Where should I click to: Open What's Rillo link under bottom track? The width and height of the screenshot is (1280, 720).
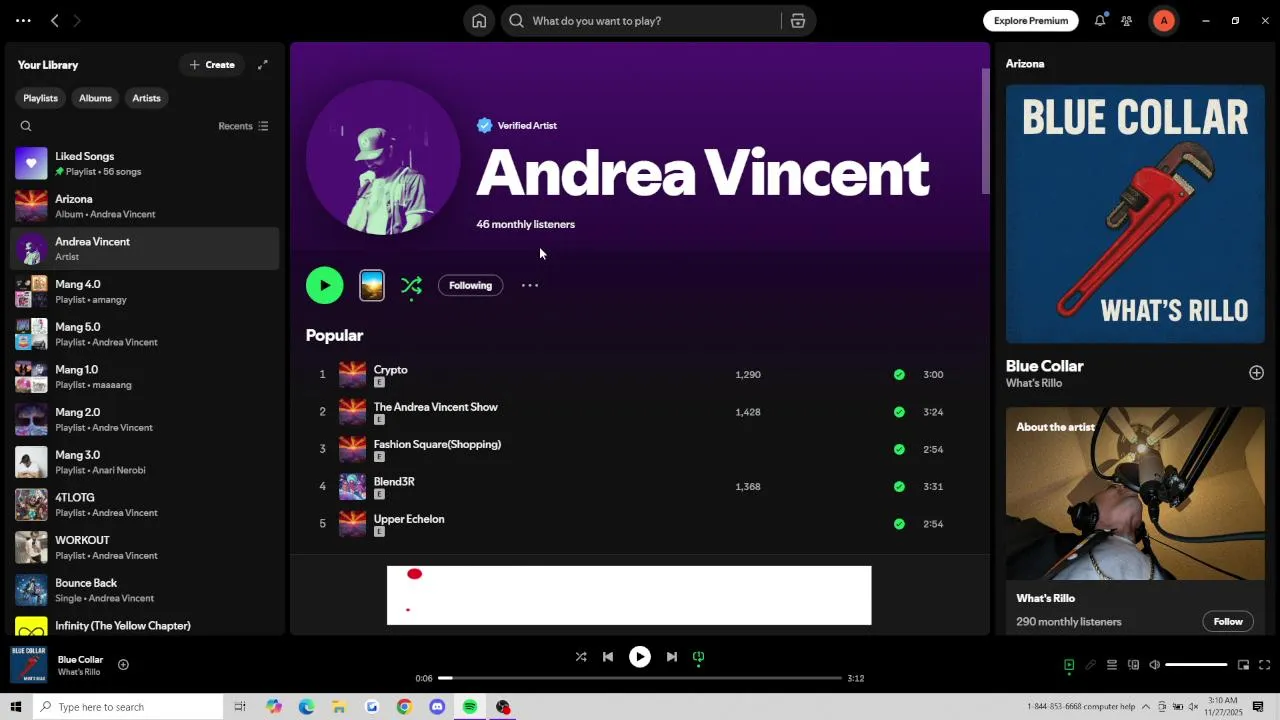point(79,672)
